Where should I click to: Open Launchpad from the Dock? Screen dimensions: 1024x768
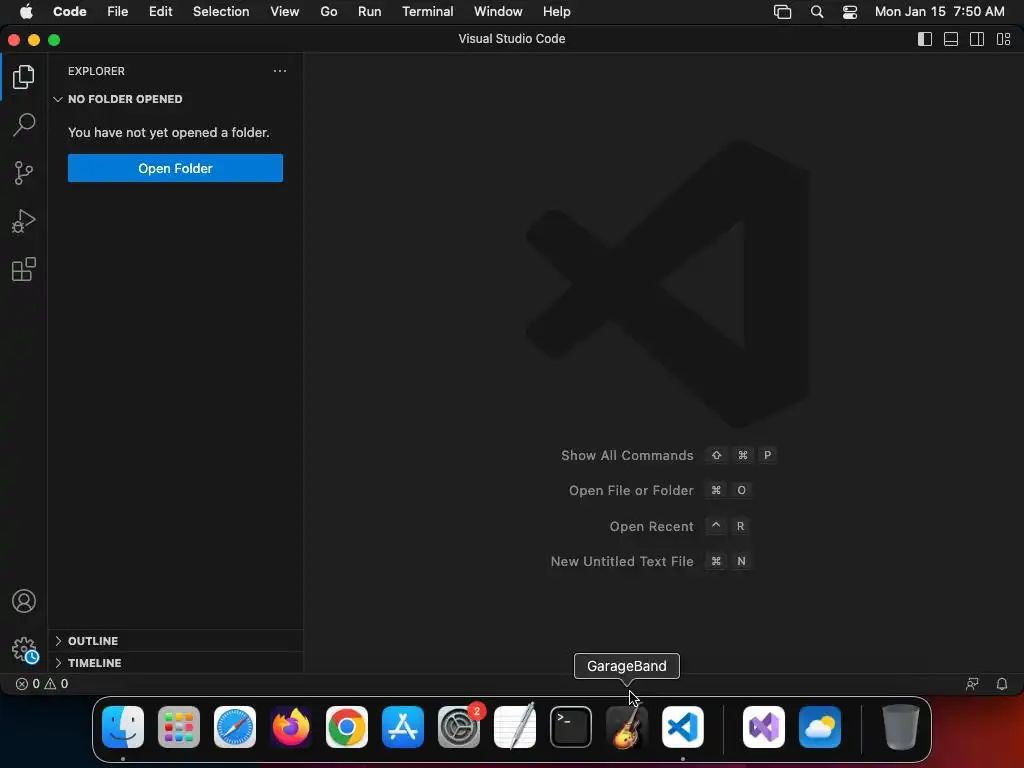(179, 727)
